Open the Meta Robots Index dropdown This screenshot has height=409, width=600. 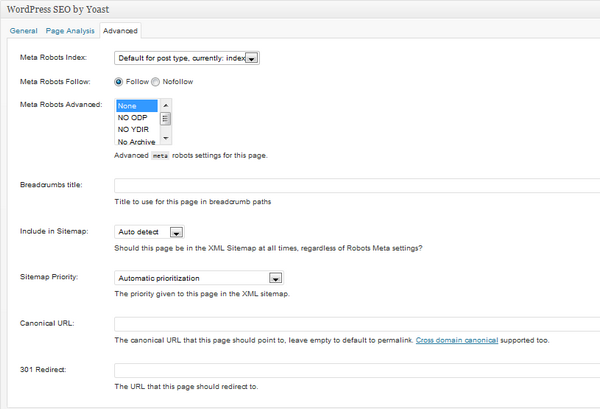[x=187, y=58]
